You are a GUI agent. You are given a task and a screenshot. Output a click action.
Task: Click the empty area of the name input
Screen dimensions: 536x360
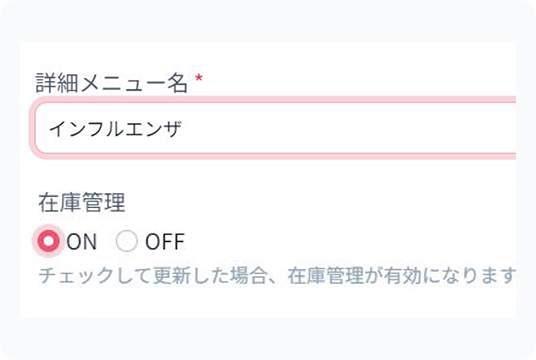pos(349,129)
